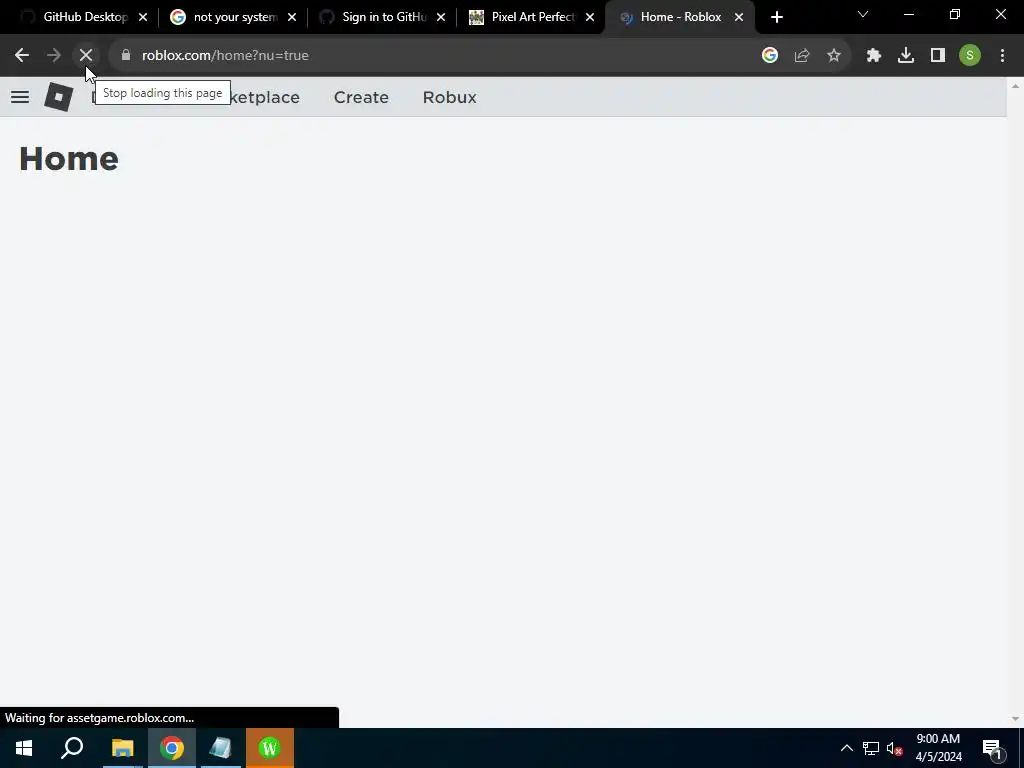Image resolution: width=1024 pixels, height=768 pixels.
Task: Open the Robux nav link
Action: 449,97
